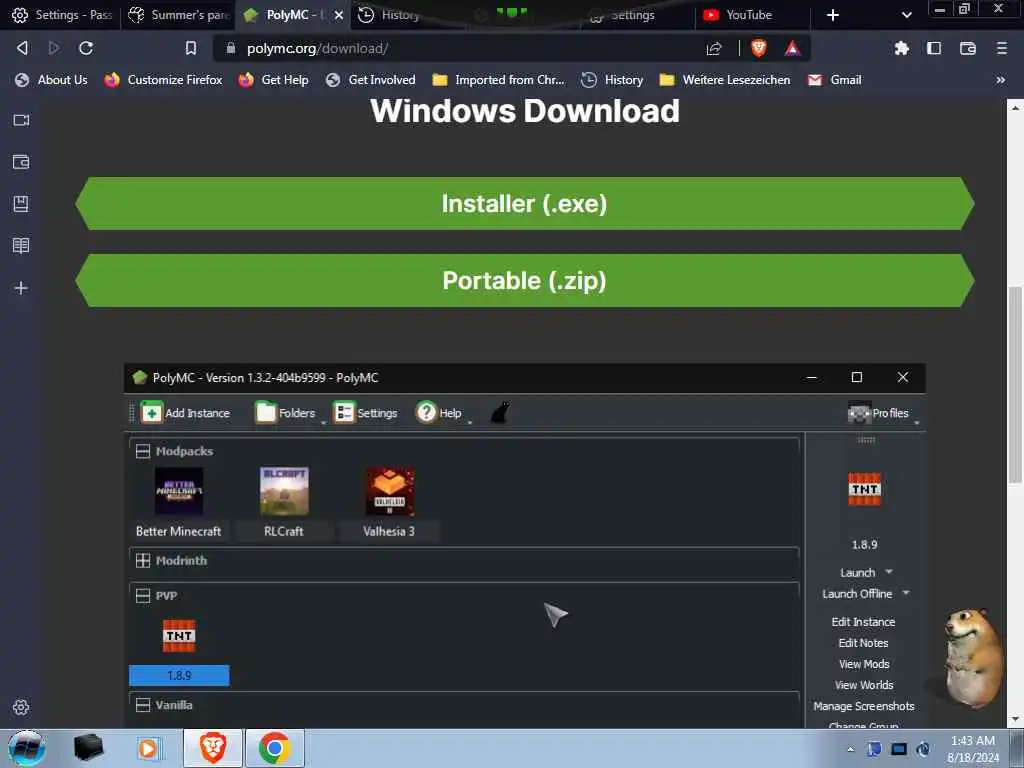Image resolution: width=1024 pixels, height=768 pixels.
Task: Click the PolyMC cat icon in toolbar
Action: click(500, 412)
